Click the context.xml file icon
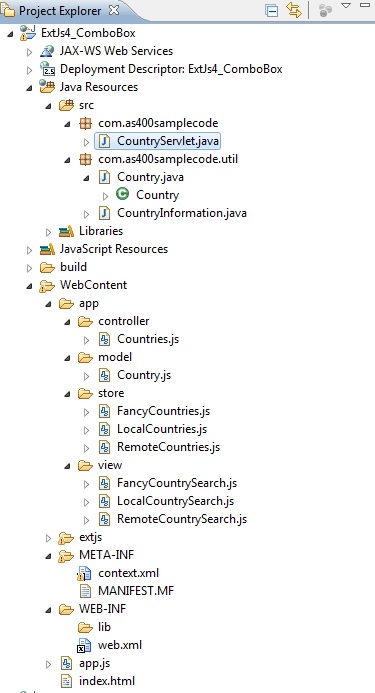This screenshot has height=693, width=375. (84, 574)
